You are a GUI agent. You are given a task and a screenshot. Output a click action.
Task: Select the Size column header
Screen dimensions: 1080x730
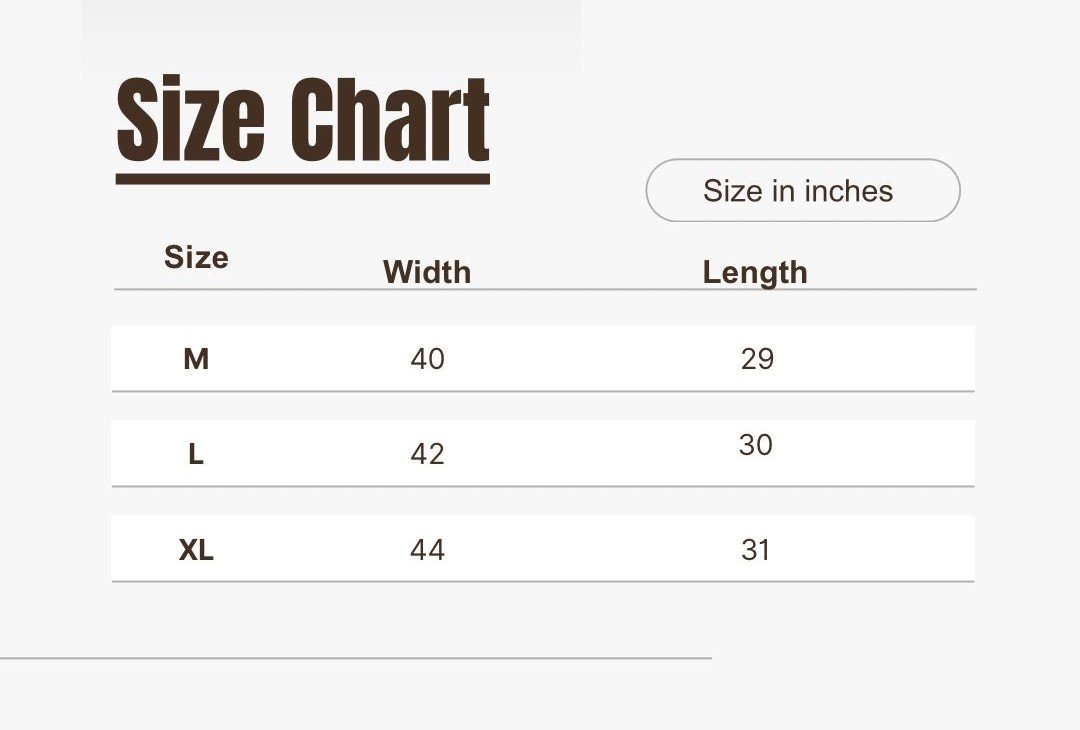pyautogui.click(x=196, y=258)
